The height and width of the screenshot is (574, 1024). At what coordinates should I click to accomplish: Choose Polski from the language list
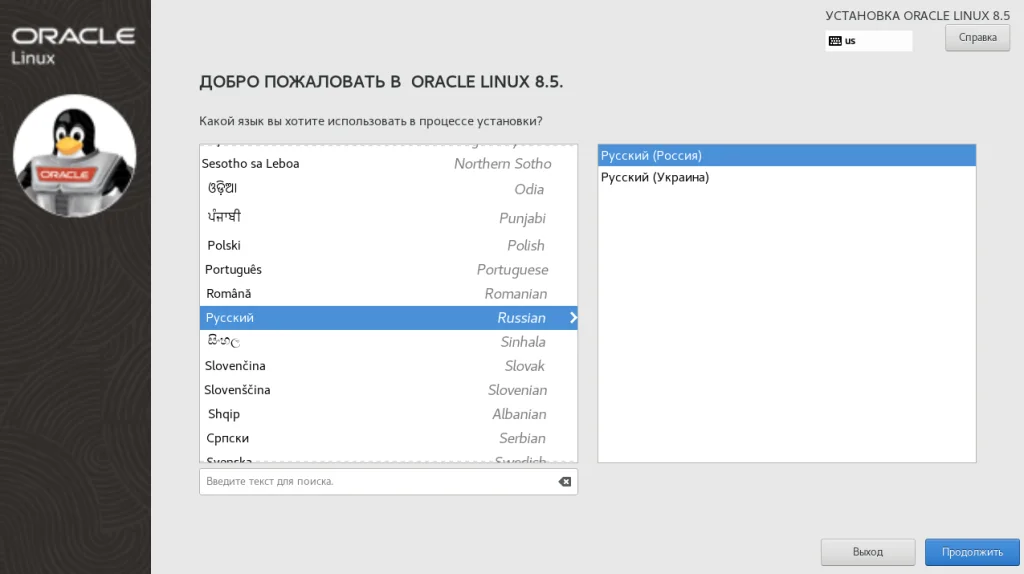point(388,245)
